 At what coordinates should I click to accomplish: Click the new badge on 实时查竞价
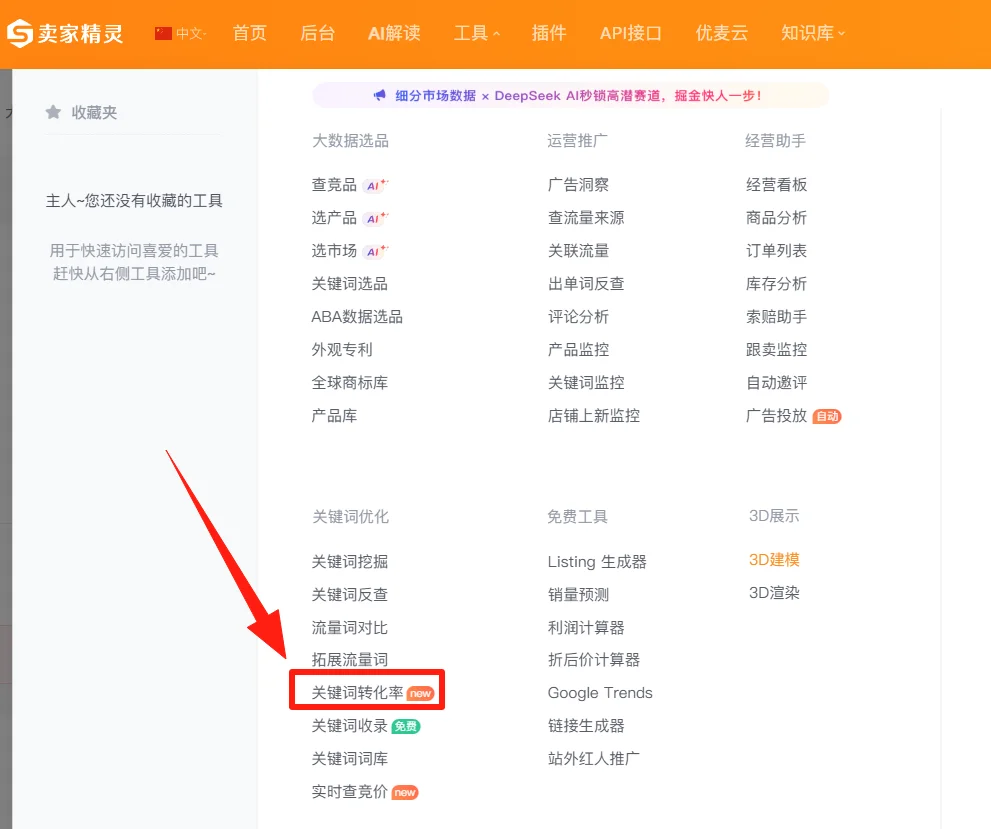405,792
